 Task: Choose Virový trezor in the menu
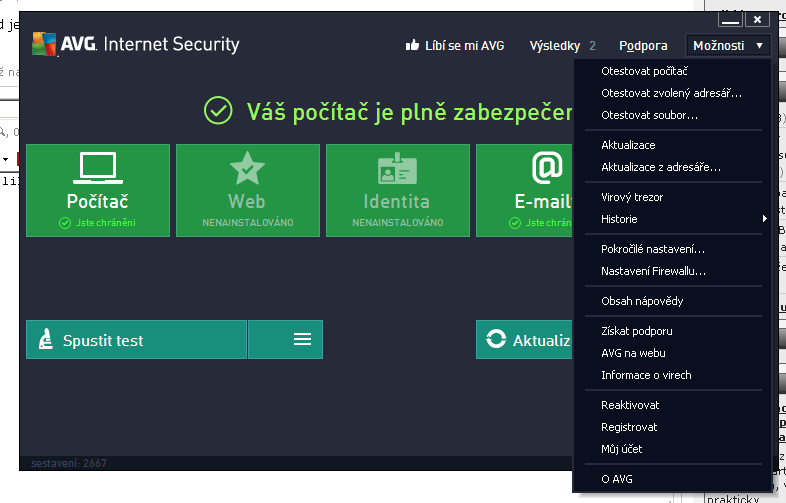coord(632,197)
